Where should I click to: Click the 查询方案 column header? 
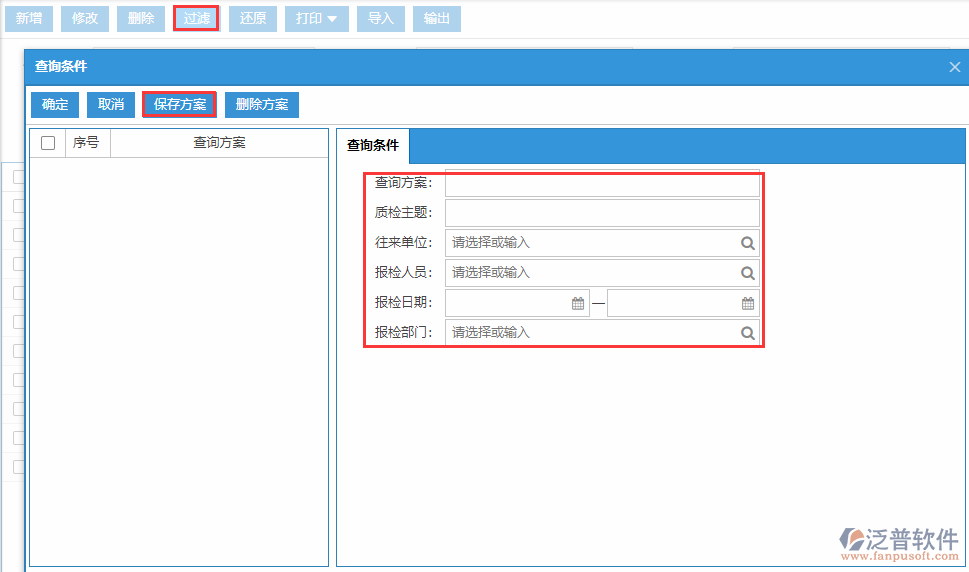click(x=219, y=143)
